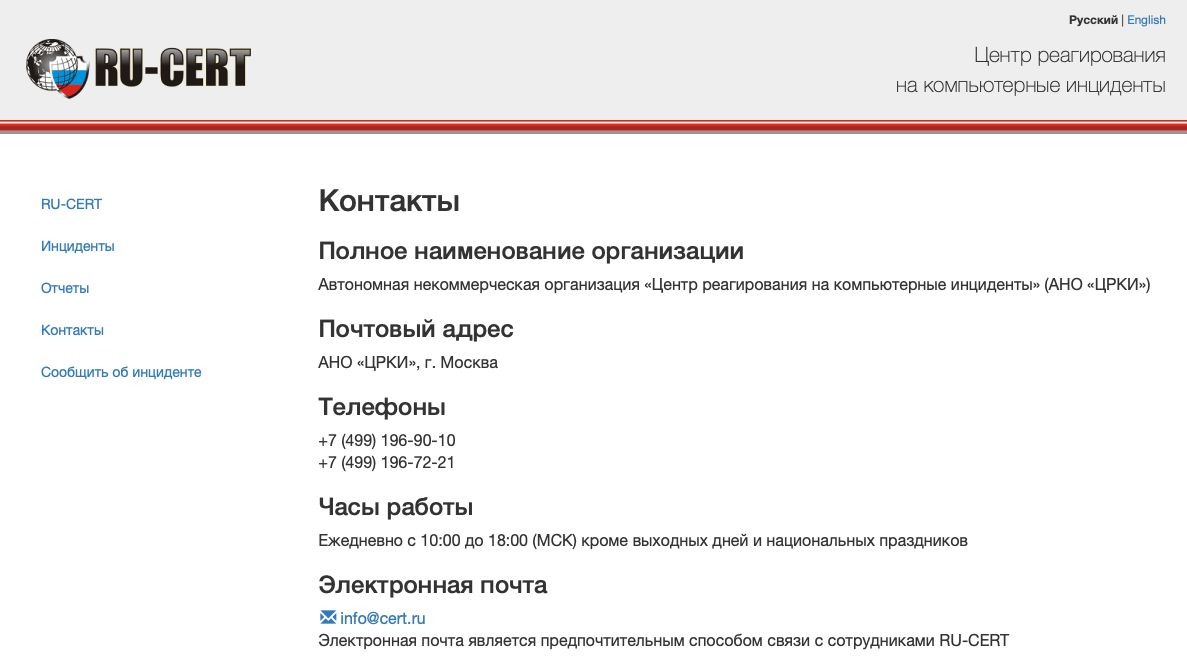Click the Почтовый адрес heading
This screenshot has height=665, width=1187.
pyautogui.click(x=416, y=328)
